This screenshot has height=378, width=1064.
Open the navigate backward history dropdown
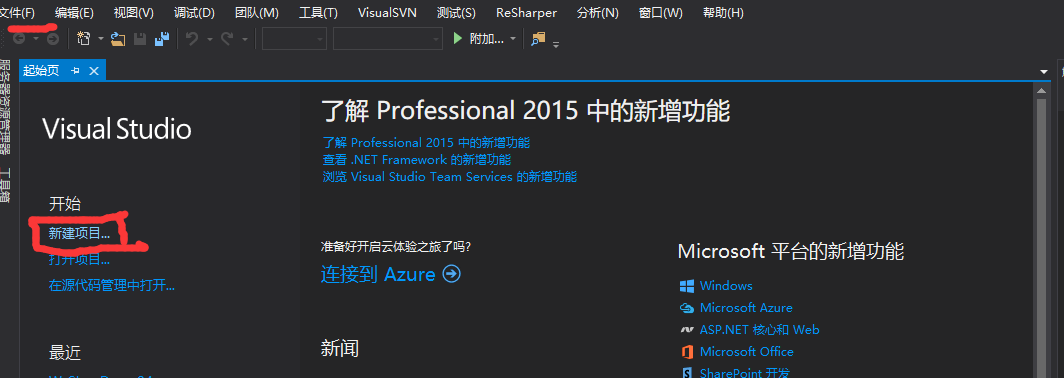36,39
